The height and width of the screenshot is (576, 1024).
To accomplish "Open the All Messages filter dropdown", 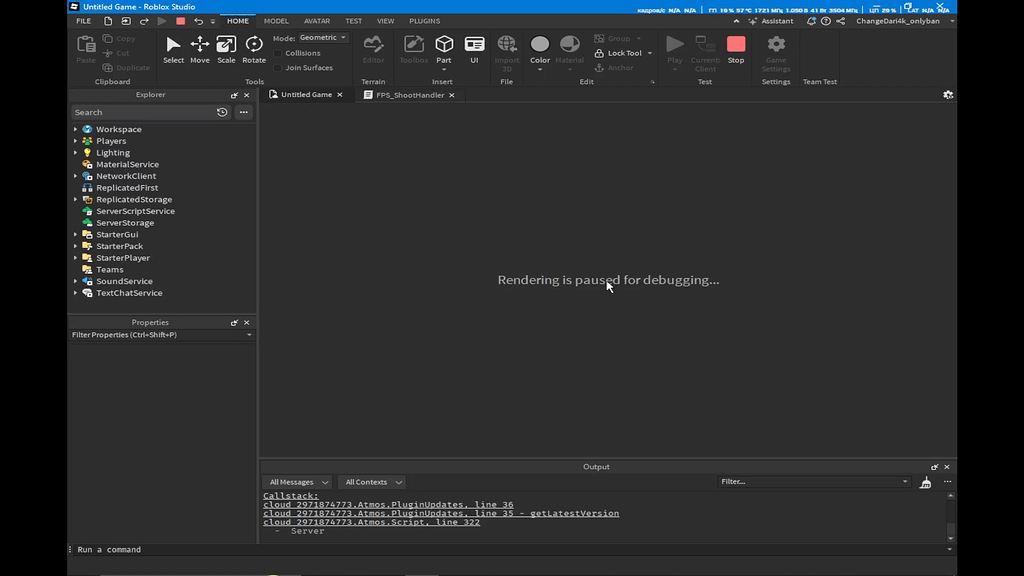I will [x=297, y=481].
